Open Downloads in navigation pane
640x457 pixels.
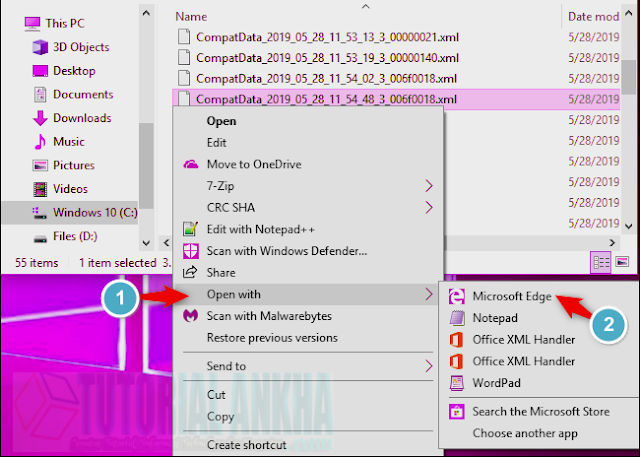[82, 118]
